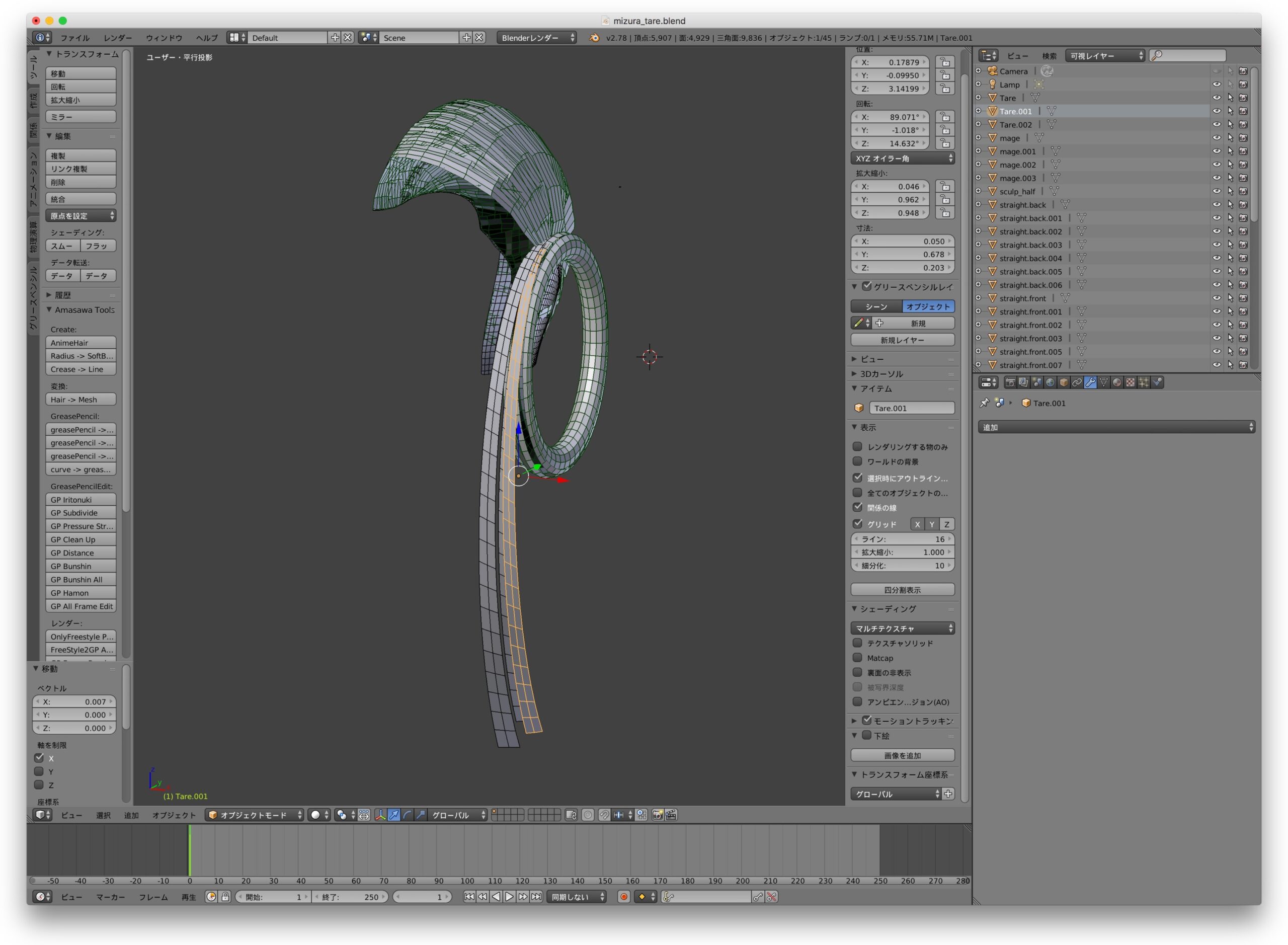The image size is (1288, 945).
Task: Expand the 3Dカーソル panel
Action: point(881,374)
